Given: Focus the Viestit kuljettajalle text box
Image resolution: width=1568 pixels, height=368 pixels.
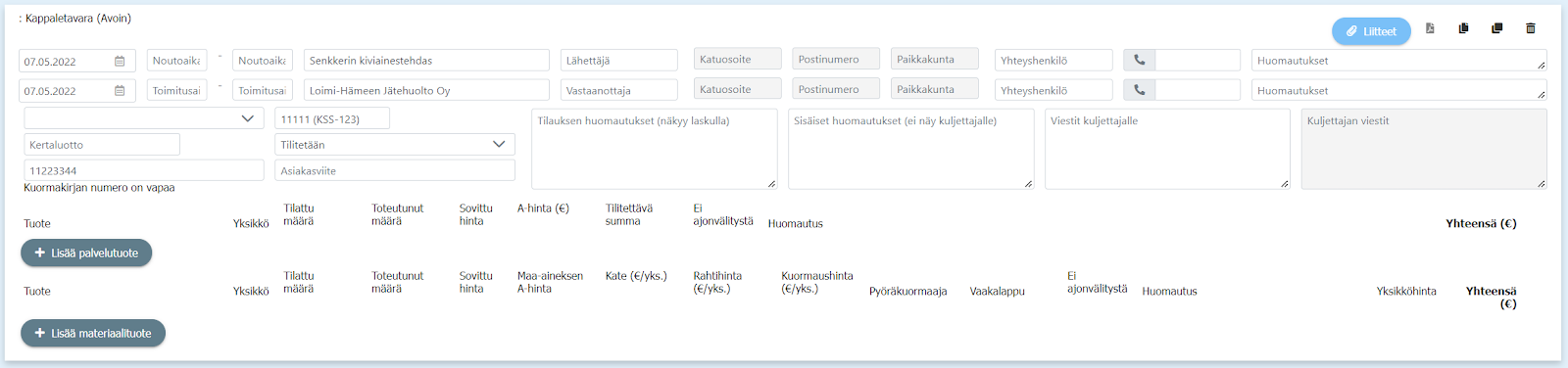Looking at the screenshot, I should [x=1167, y=149].
